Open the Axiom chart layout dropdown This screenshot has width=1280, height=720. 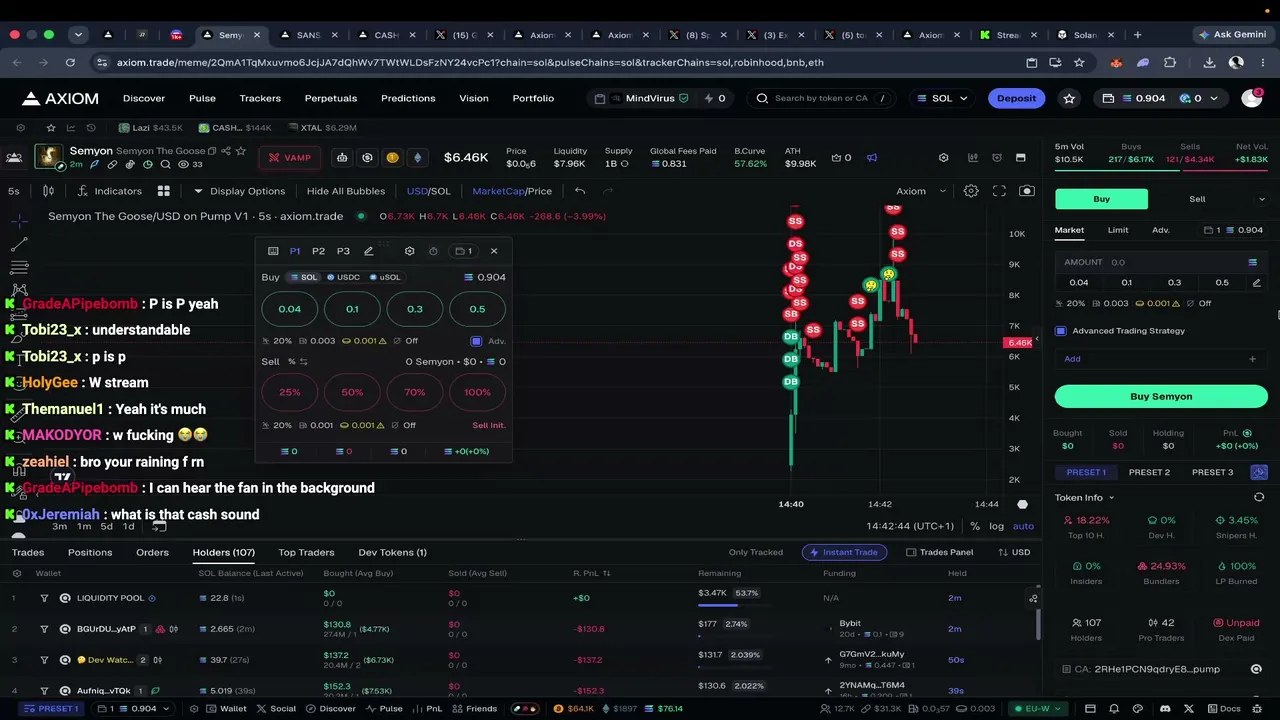[919, 191]
